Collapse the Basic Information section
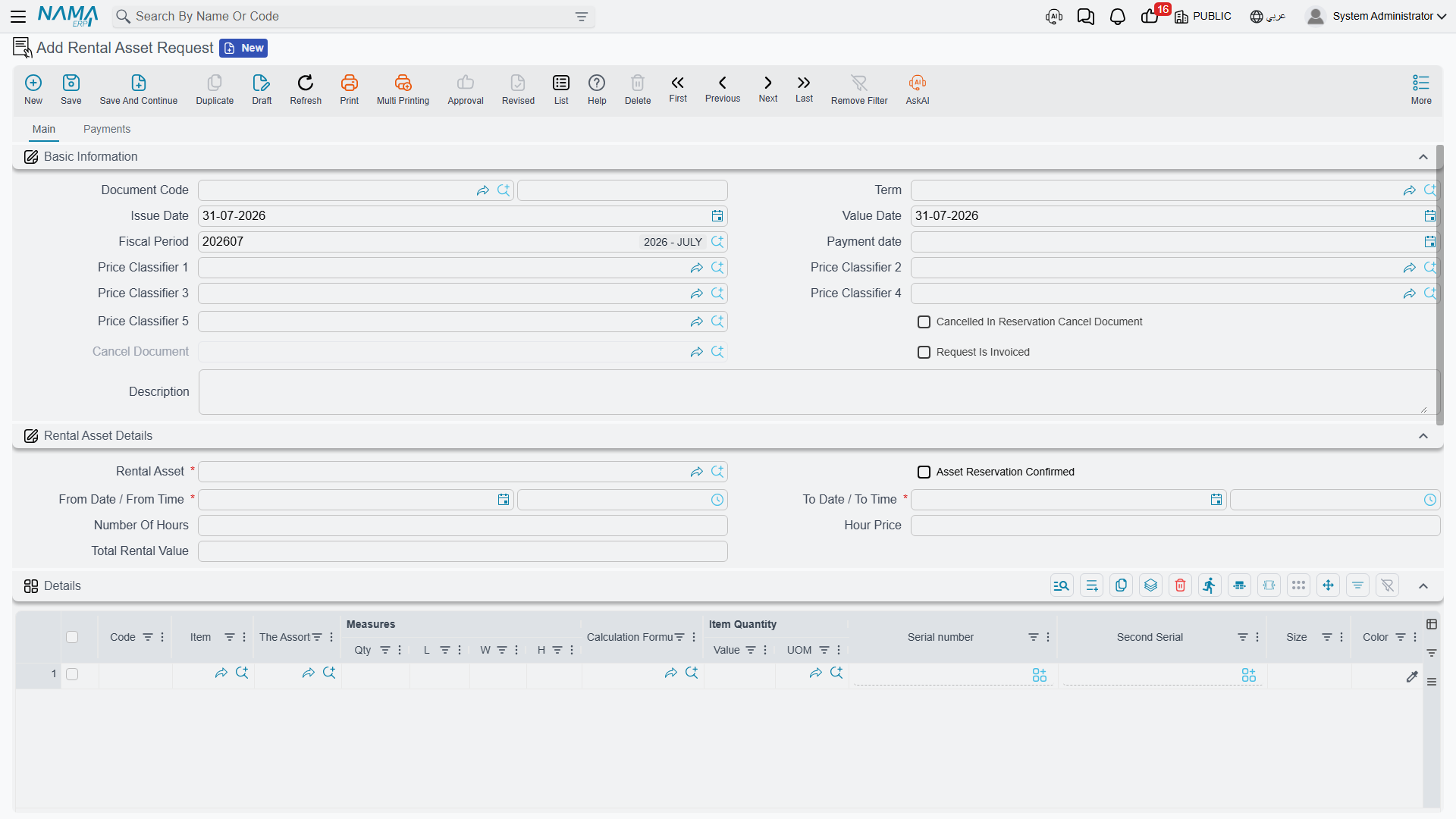The width and height of the screenshot is (1456, 819). [x=1423, y=157]
